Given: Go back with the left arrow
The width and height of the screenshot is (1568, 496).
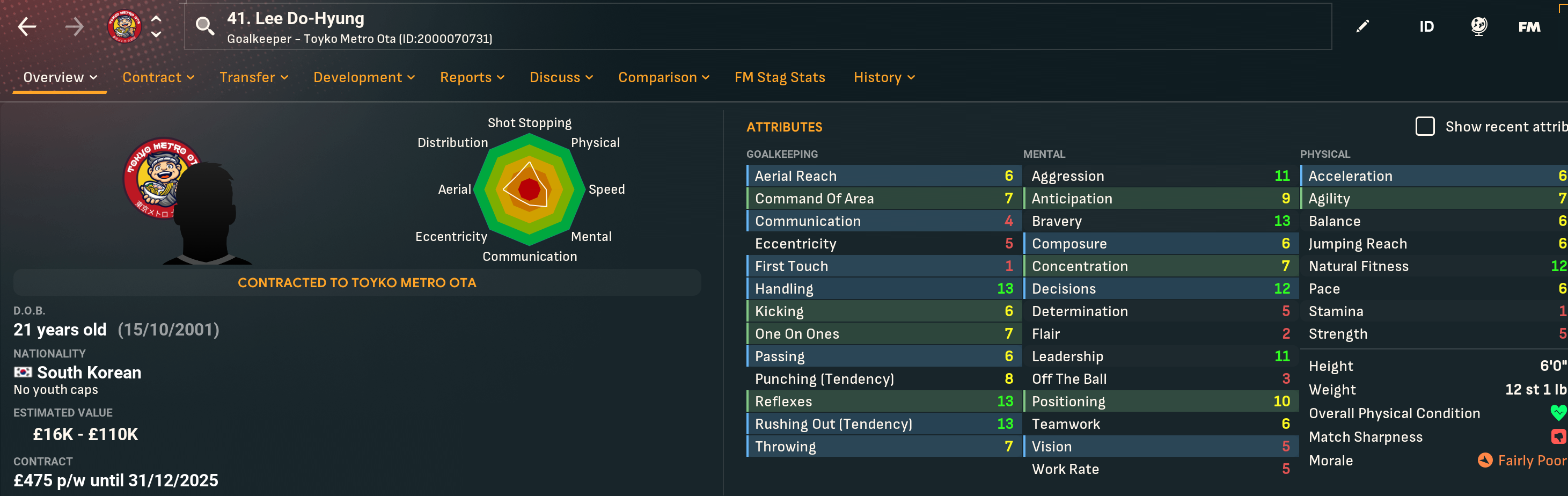Looking at the screenshot, I should pos(27,27).
